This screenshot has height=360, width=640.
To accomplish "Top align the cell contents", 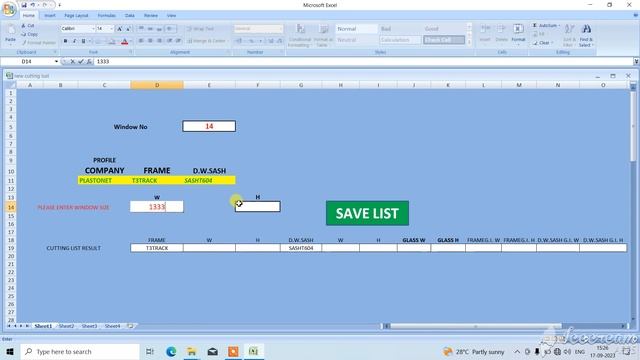I will coord(141,29).
